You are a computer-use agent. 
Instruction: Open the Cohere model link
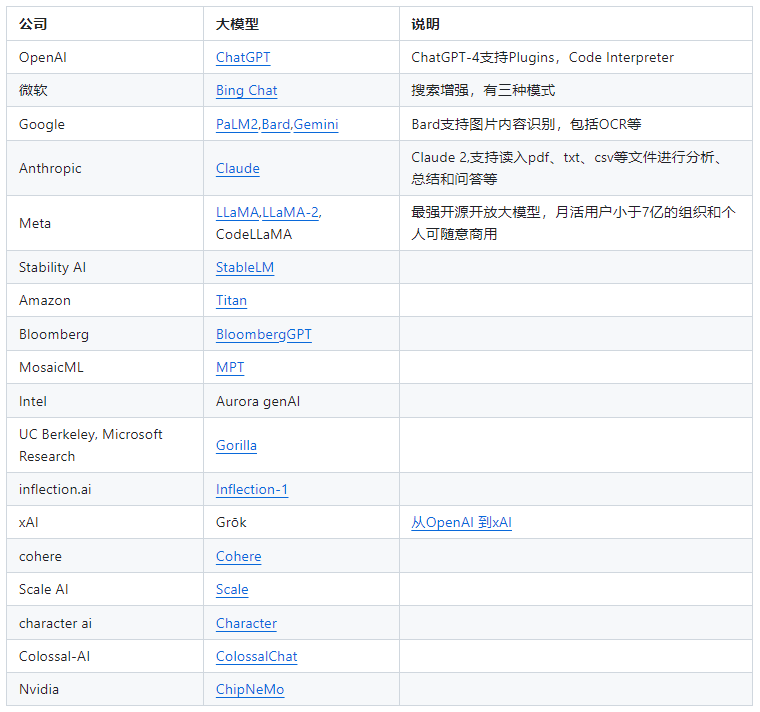238,556
